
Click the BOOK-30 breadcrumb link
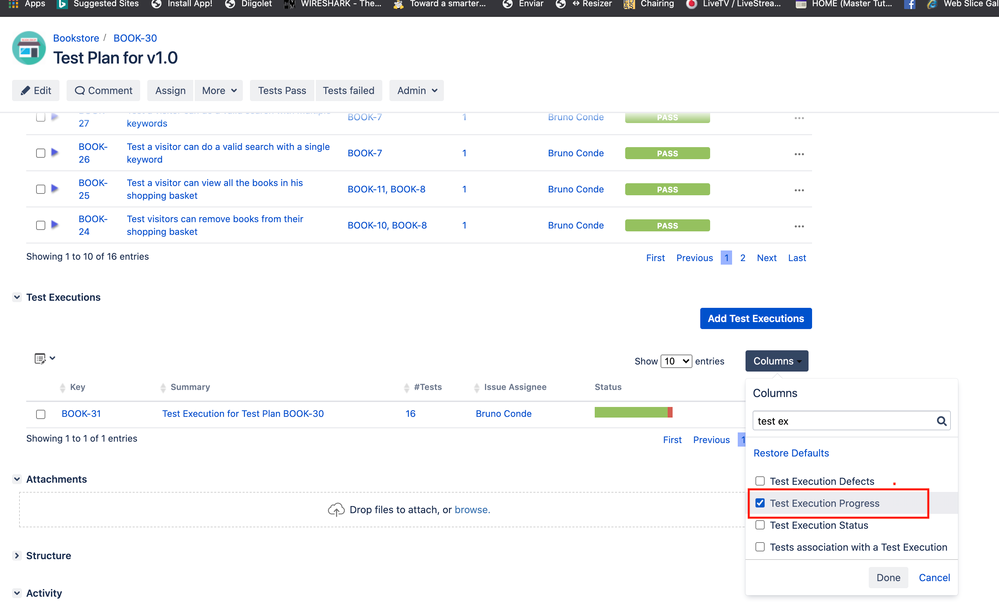[135, 38]
